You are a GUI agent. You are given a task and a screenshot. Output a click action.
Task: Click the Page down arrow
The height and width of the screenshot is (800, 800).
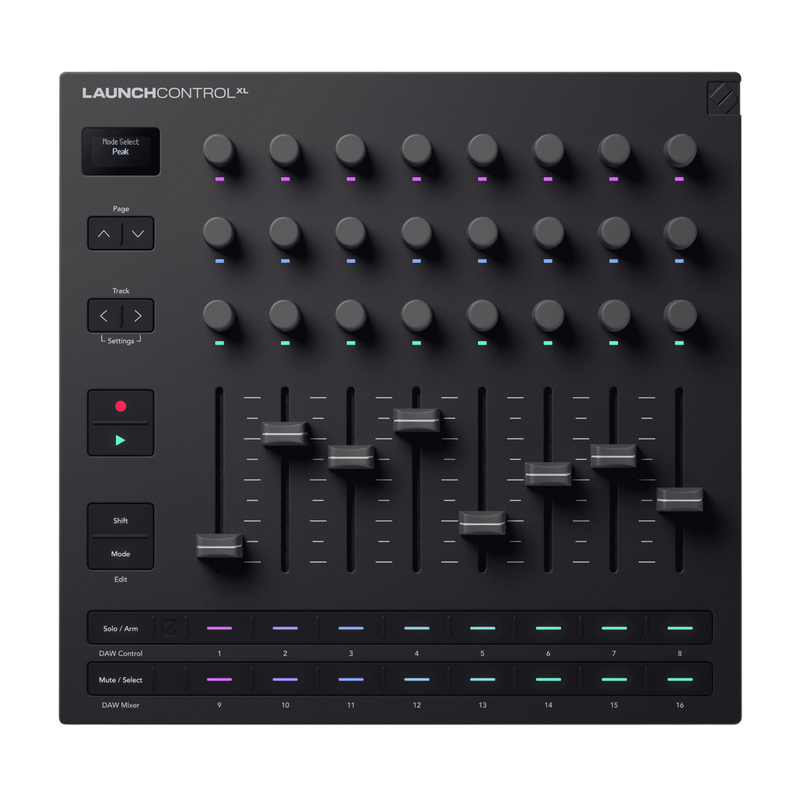click(138, 234)
